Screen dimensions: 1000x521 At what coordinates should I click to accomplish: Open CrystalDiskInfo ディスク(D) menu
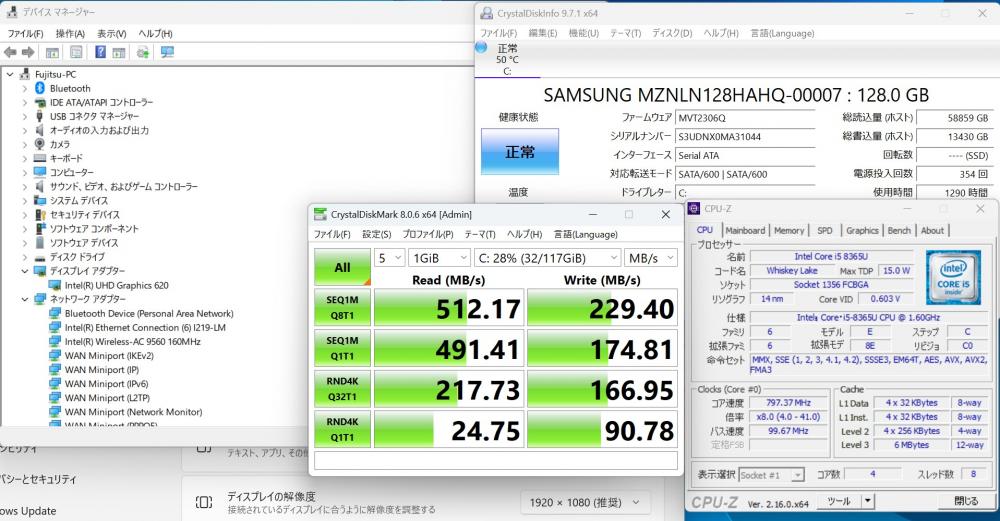click(x=672, y=33)
